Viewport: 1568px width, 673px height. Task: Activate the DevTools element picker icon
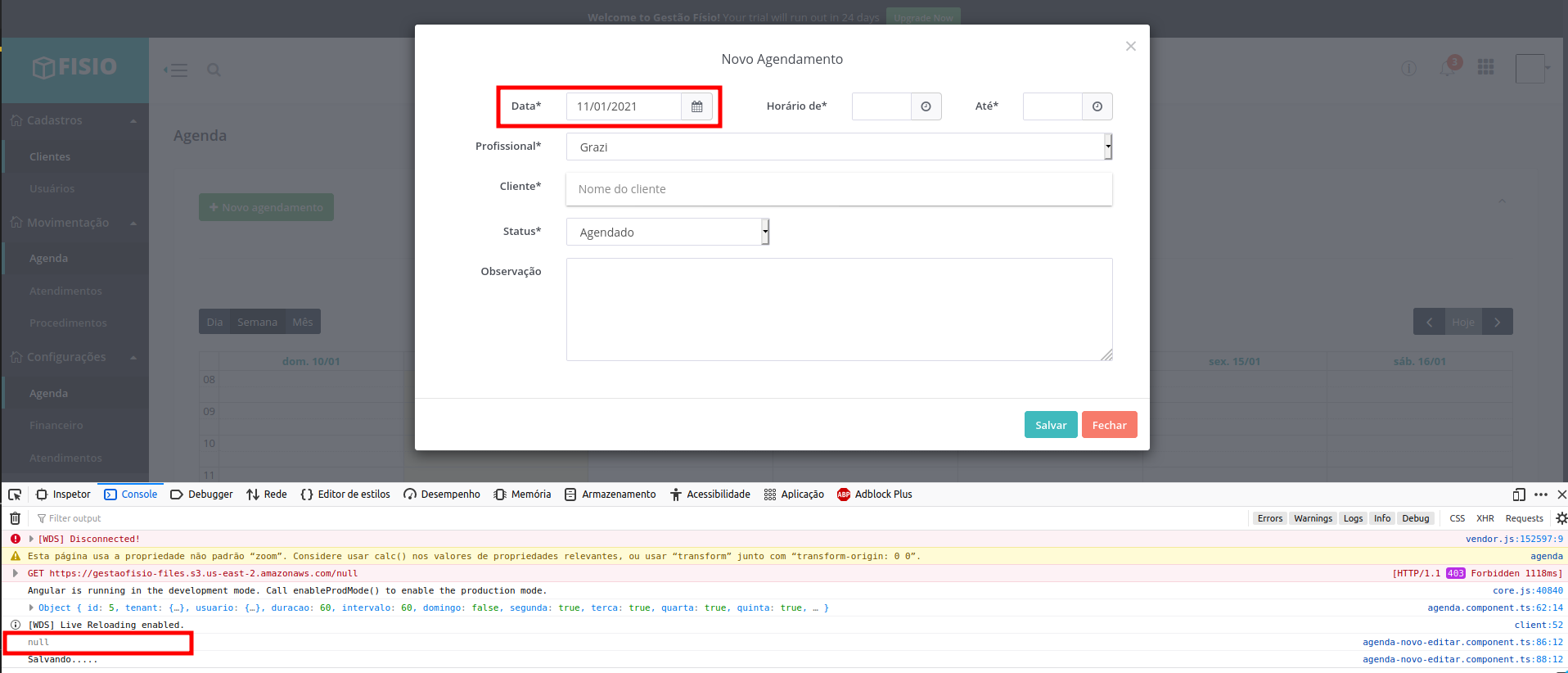click(x=15, y=495)
